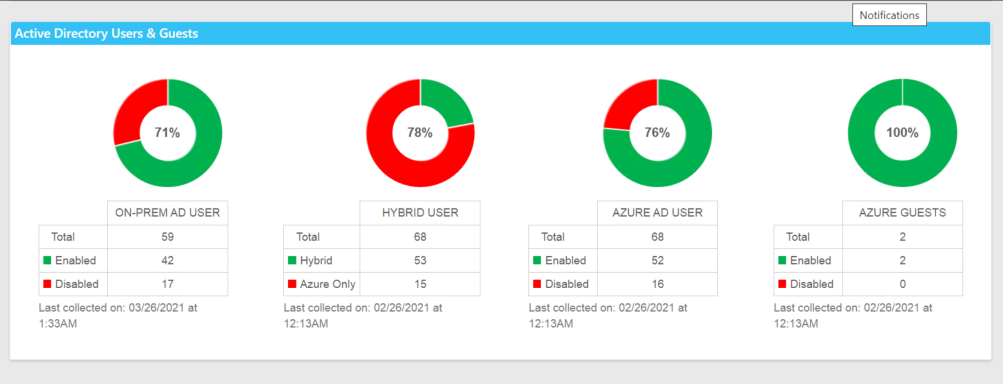Click the red Disabled legend square under Azure Guests
The width and height of the screenshot is (1003, 384).
tap(782, 284)
